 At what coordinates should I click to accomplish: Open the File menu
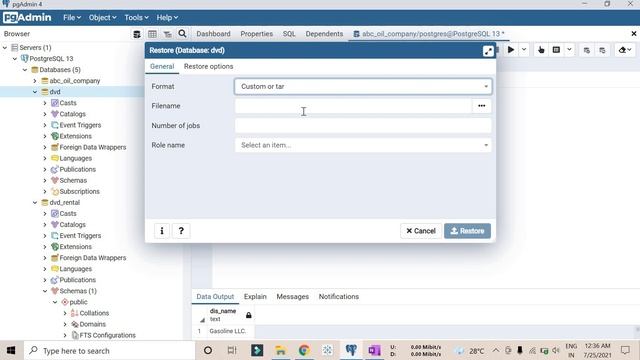pyautogui.click(x=72, y=18)
